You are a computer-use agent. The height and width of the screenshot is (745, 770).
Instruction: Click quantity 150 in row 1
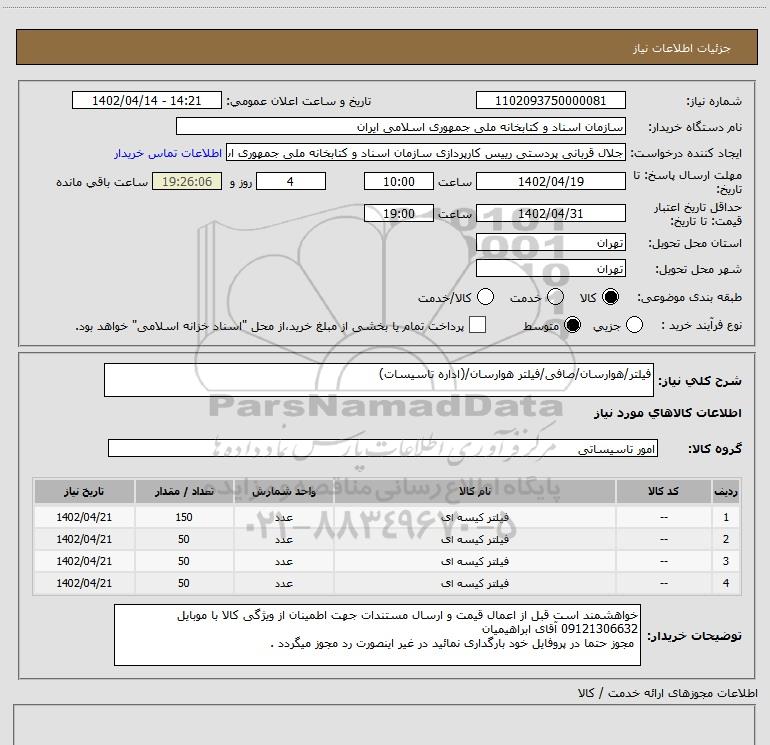(184, 517)
